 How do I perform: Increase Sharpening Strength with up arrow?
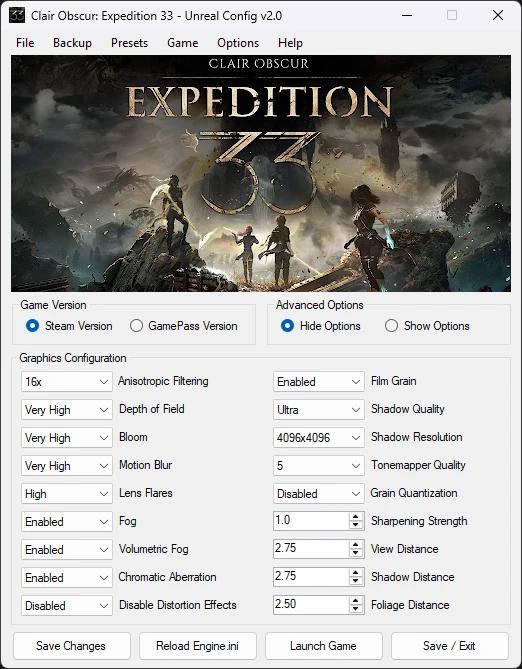(x=356, y=517)
